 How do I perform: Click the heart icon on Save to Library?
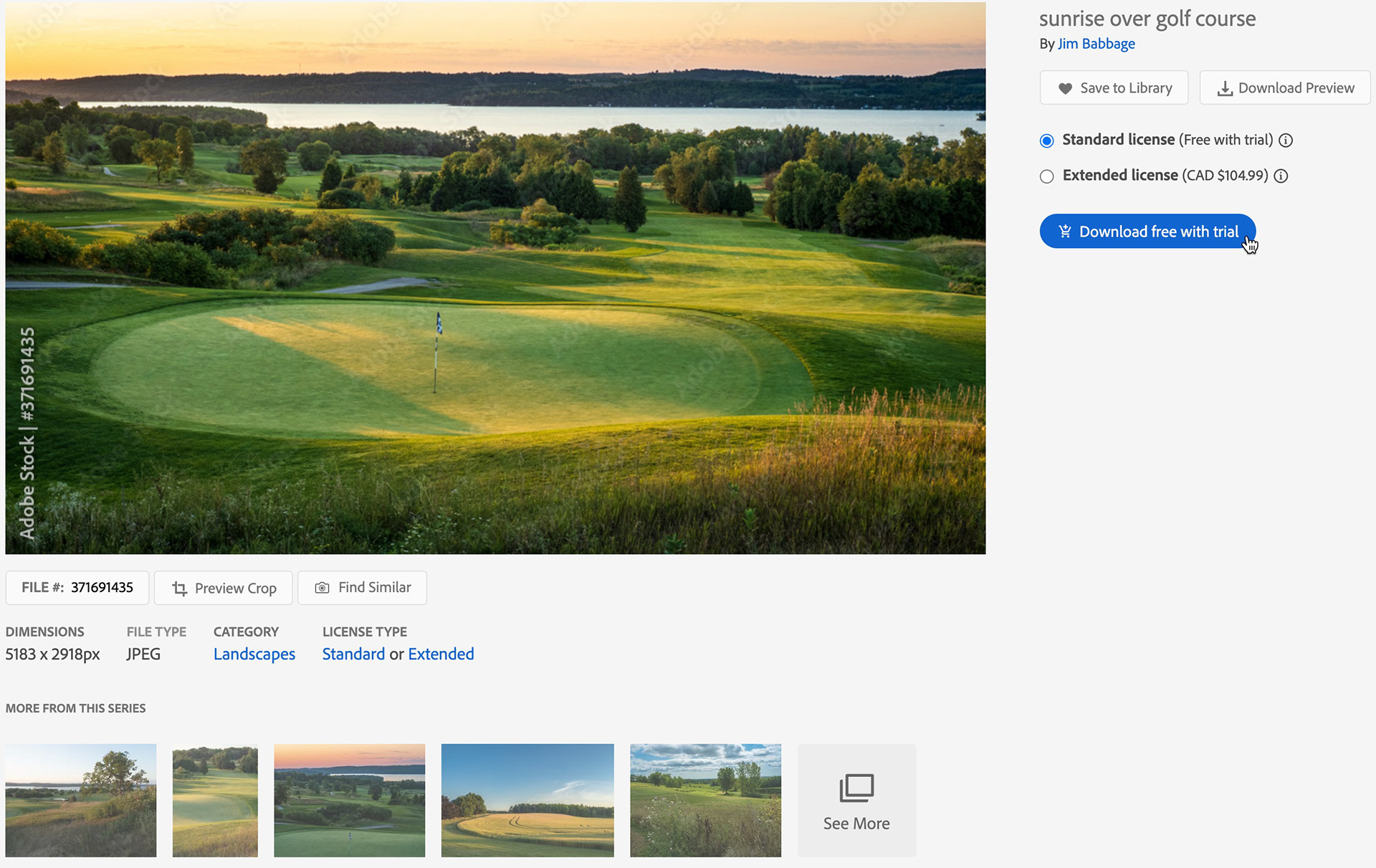[1065, 88]
